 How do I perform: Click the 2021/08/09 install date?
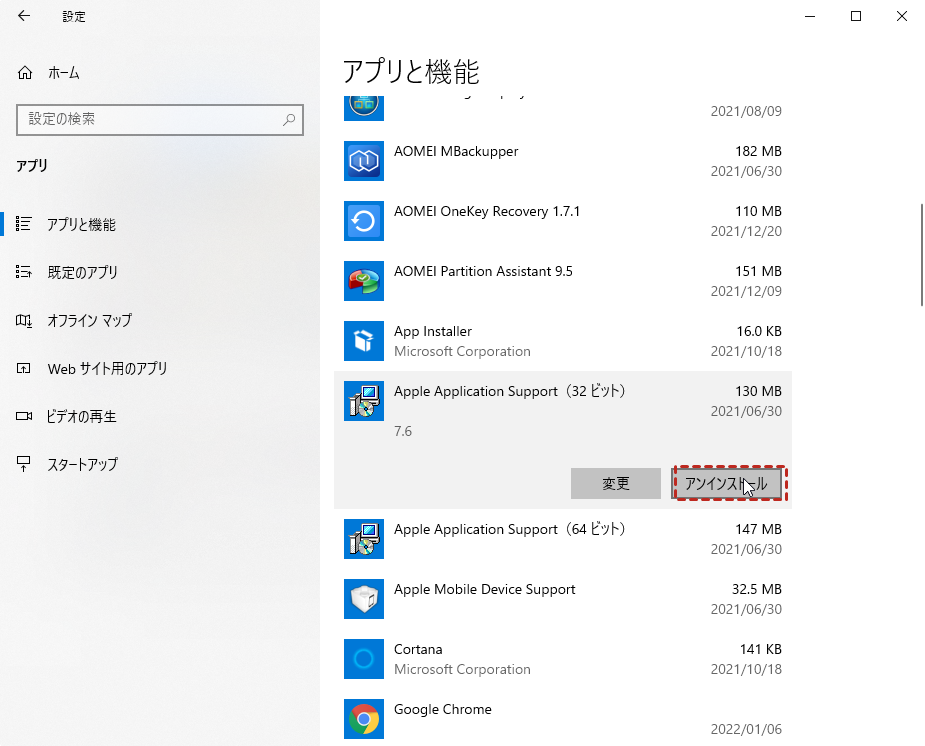(x=746, y=111)
